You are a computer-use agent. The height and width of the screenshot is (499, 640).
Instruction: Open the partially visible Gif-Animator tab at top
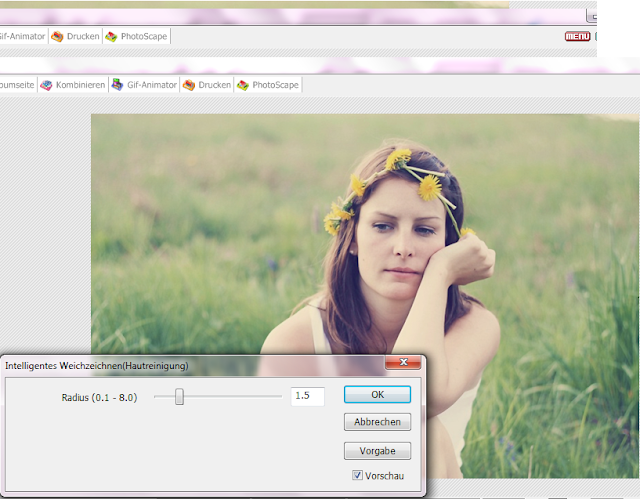coord(22,36)
